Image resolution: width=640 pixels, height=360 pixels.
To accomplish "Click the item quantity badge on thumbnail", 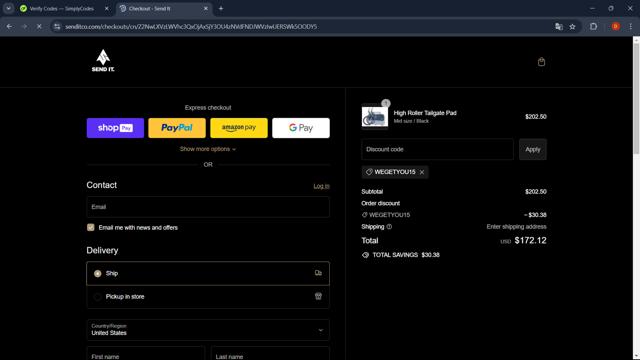I will (x=385, y=103).
